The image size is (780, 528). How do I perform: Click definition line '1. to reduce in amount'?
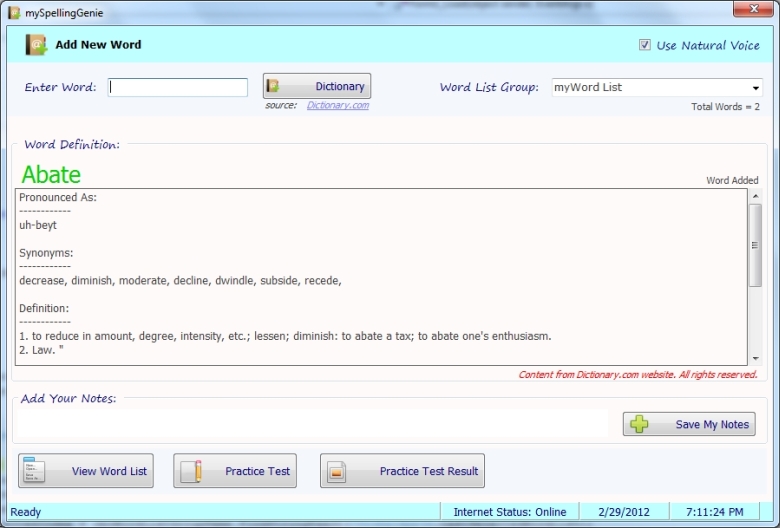(x=285, y=336)
